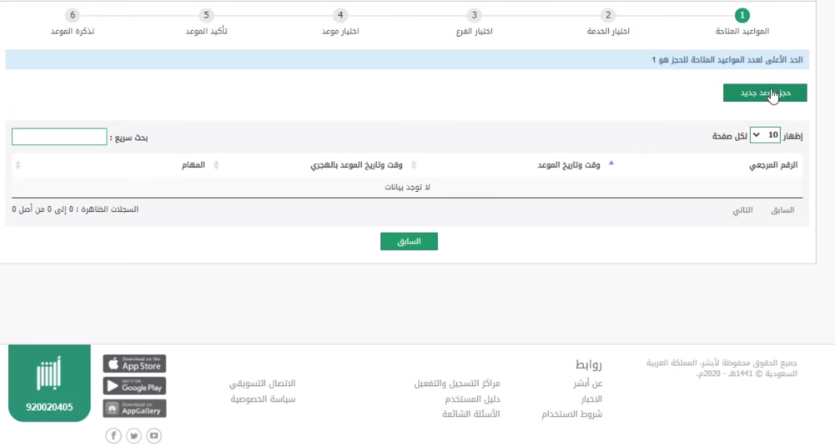Screen dimensions: 835x447
Task: Click the App Store download badge
Action: click(x=134, y=364)
